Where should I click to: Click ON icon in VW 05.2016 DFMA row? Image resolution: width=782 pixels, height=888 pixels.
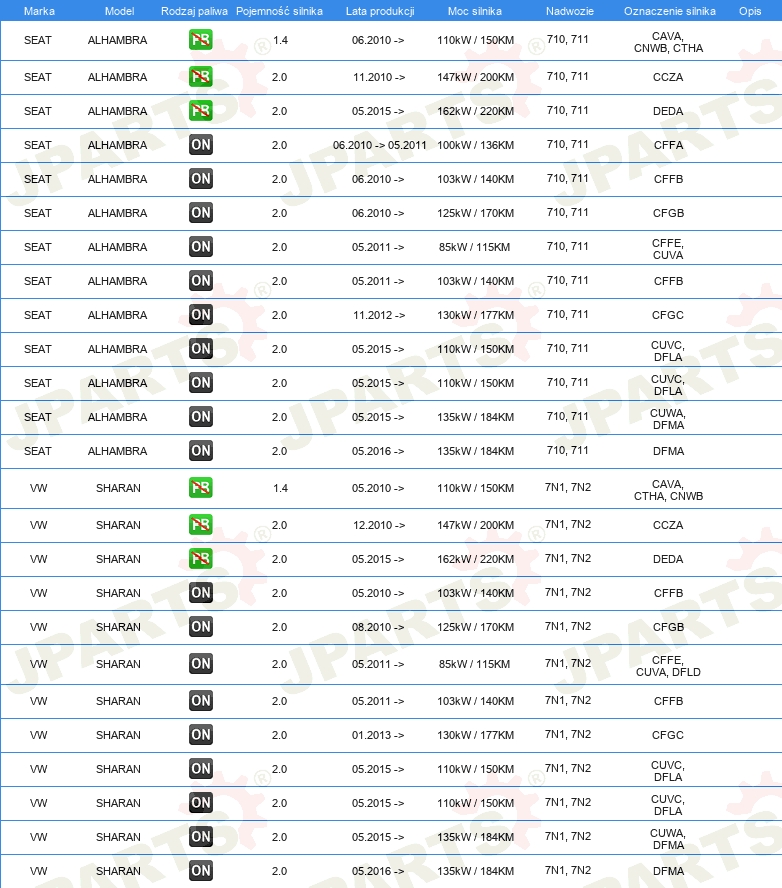click(200, 870)
